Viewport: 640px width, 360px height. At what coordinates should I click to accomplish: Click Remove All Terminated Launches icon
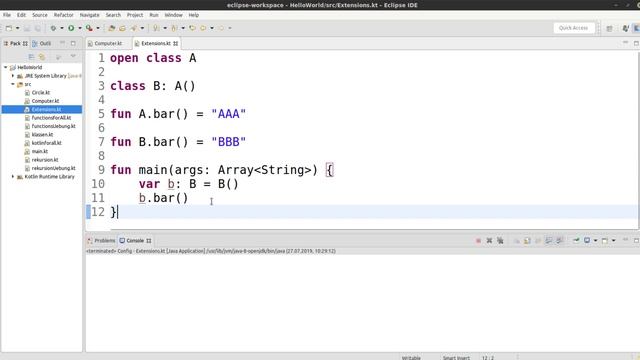[x=500, y=241]
